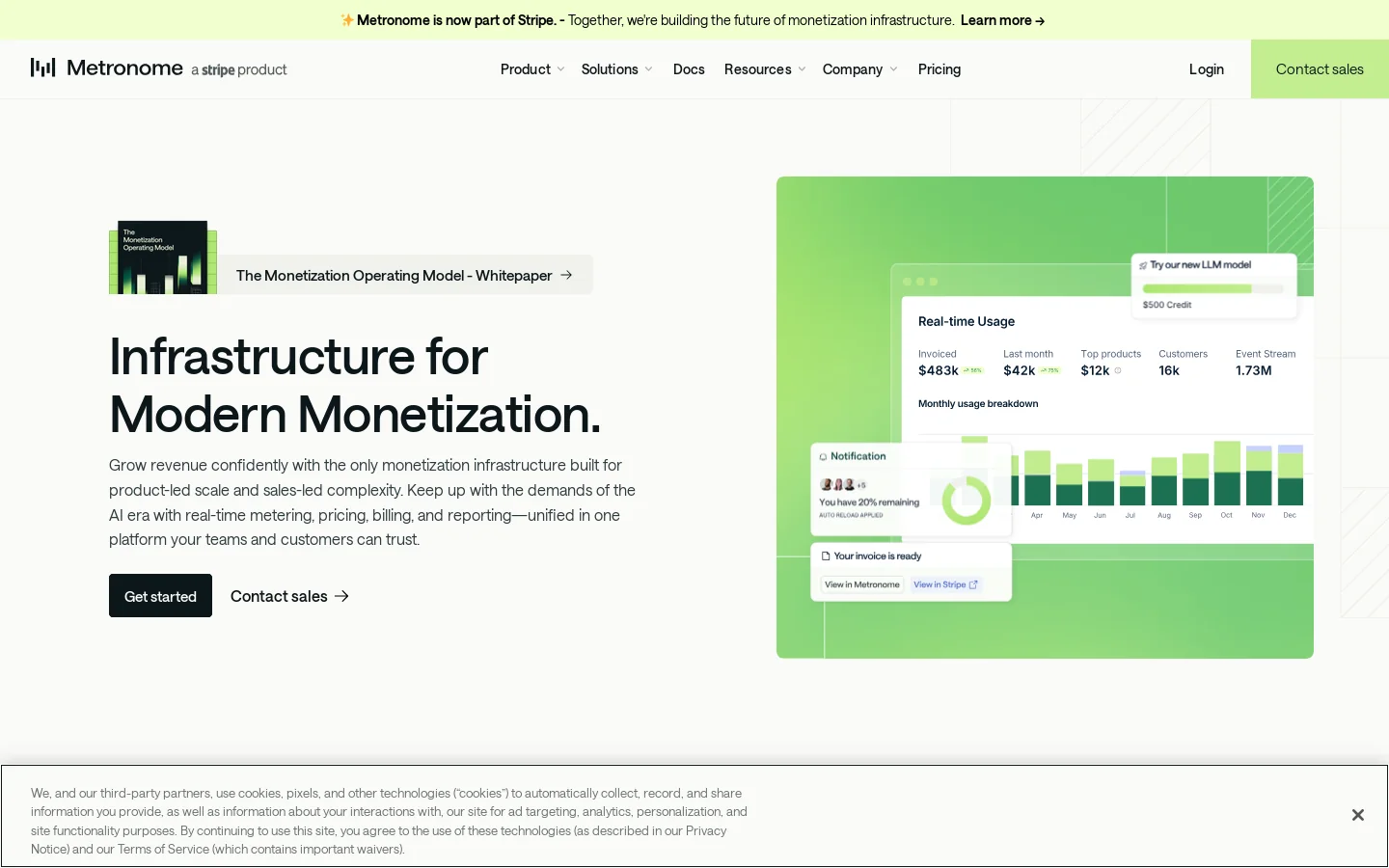The height and width of the screenshot is (868, 1389).
Task: Go to the Docs page
Action: click(x=689, y=69)
